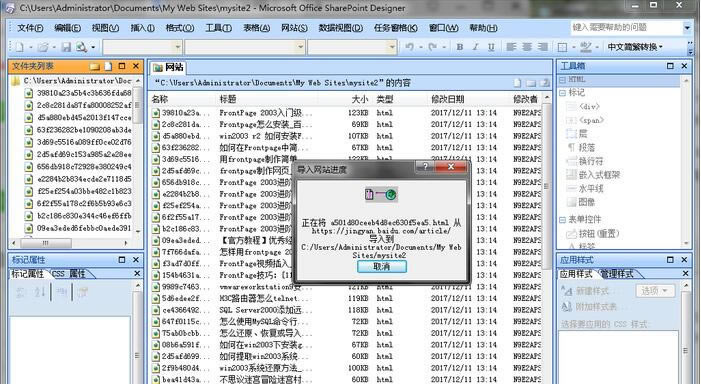The width and height of the screenshot is (701, 384).
Task: Click the help question mark in import dialog
Action: pyautogui.click(x=425, y=167)
